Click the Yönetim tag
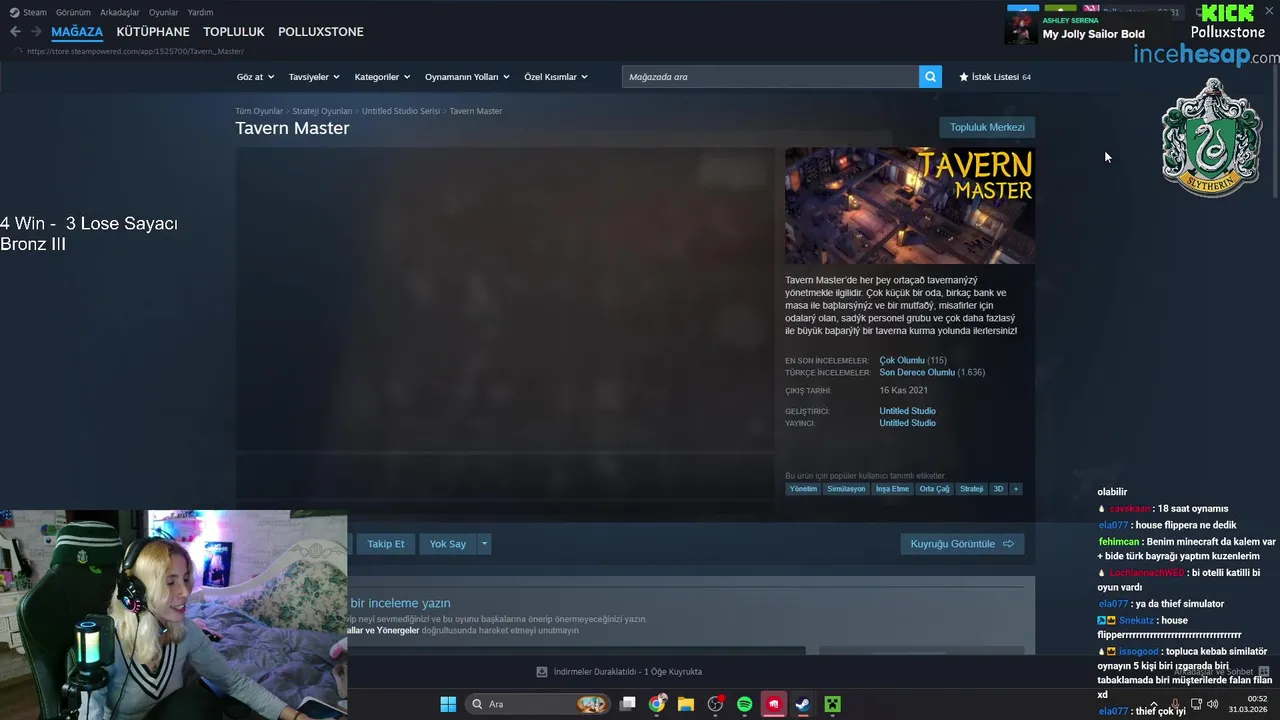Image resolution: width=1280 pixels, height=720 pixels. click(803, 489)
